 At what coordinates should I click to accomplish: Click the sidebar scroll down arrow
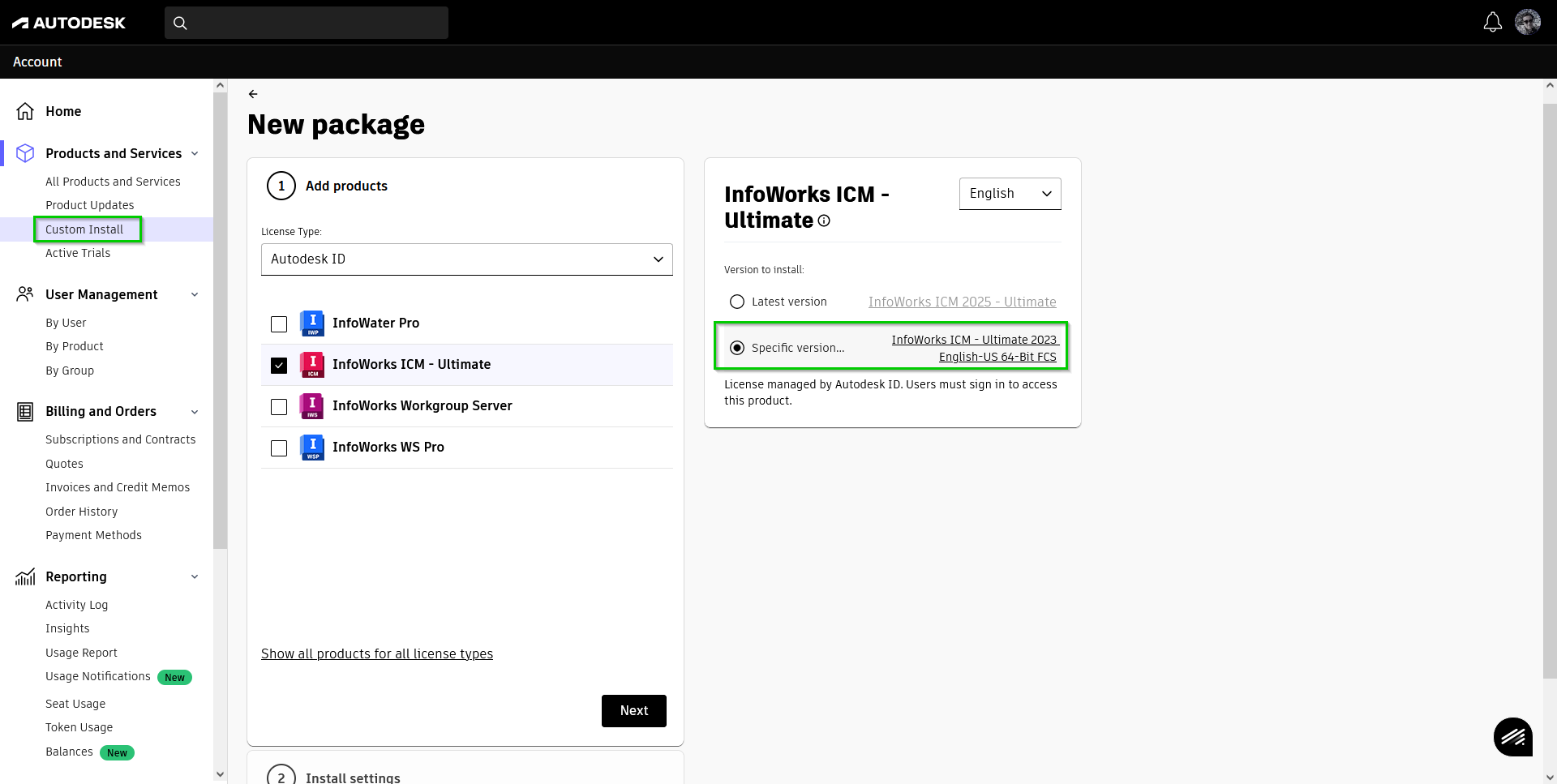click(x=221, y=775)
